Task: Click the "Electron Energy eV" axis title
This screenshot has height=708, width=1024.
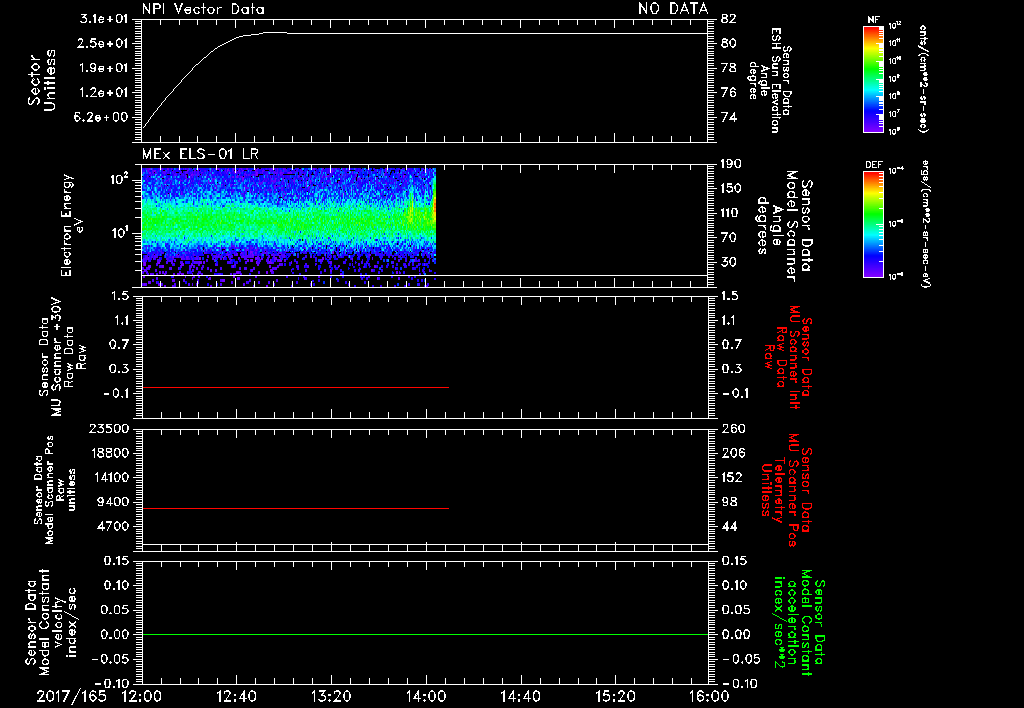Action: [x=72, y=225]
